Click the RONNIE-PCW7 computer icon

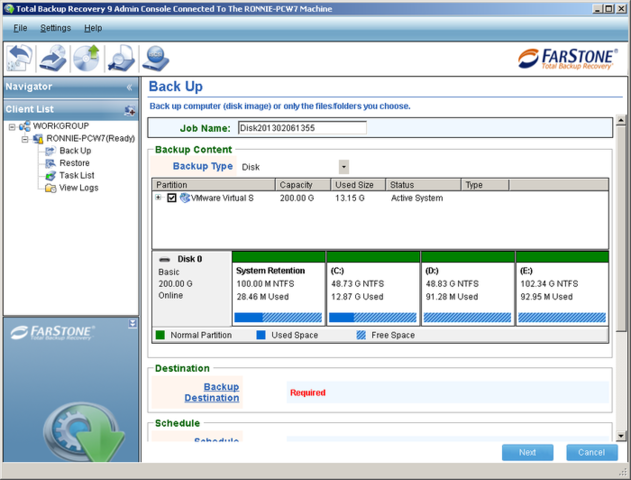click(38, 139)
